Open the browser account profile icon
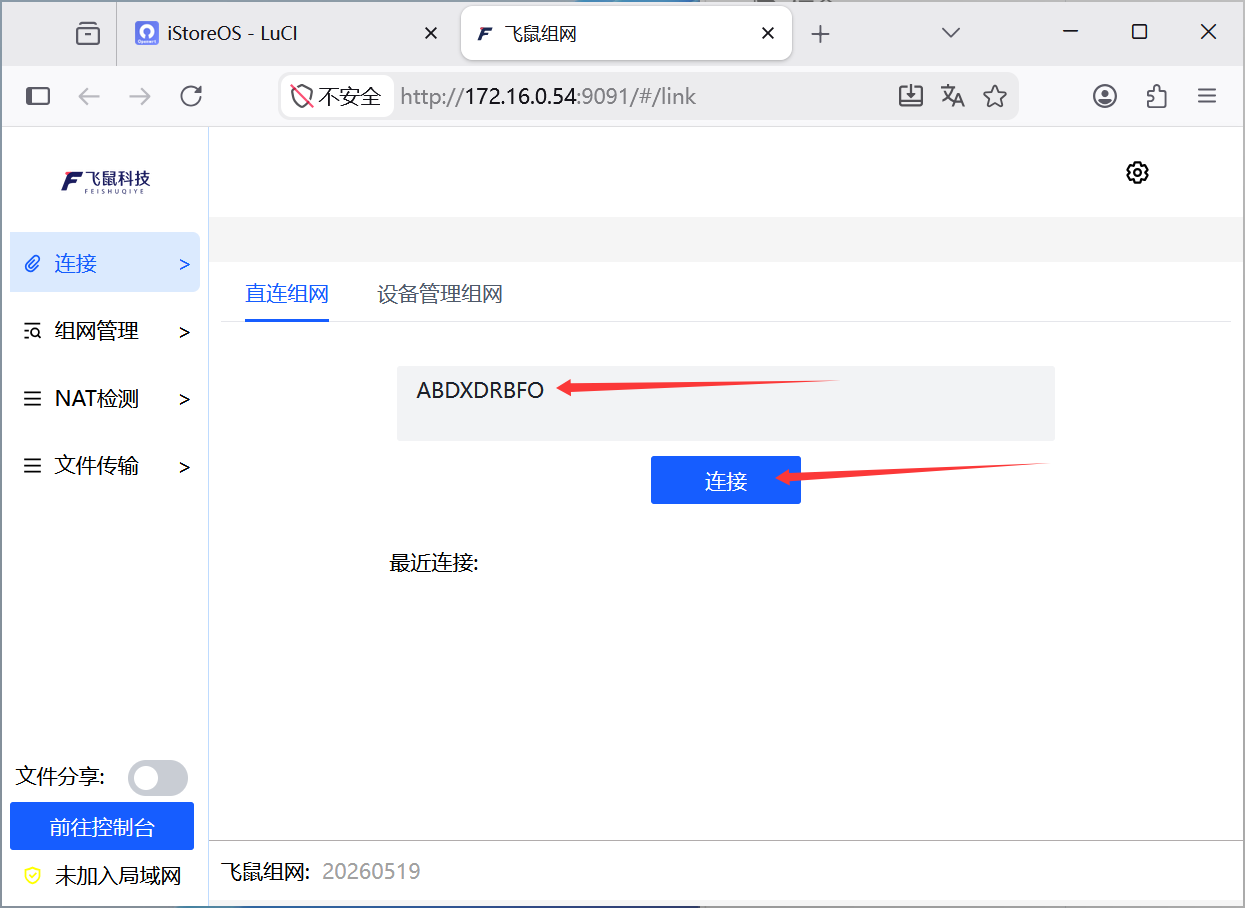The image size is (1245, 908). coord(1105,96)
